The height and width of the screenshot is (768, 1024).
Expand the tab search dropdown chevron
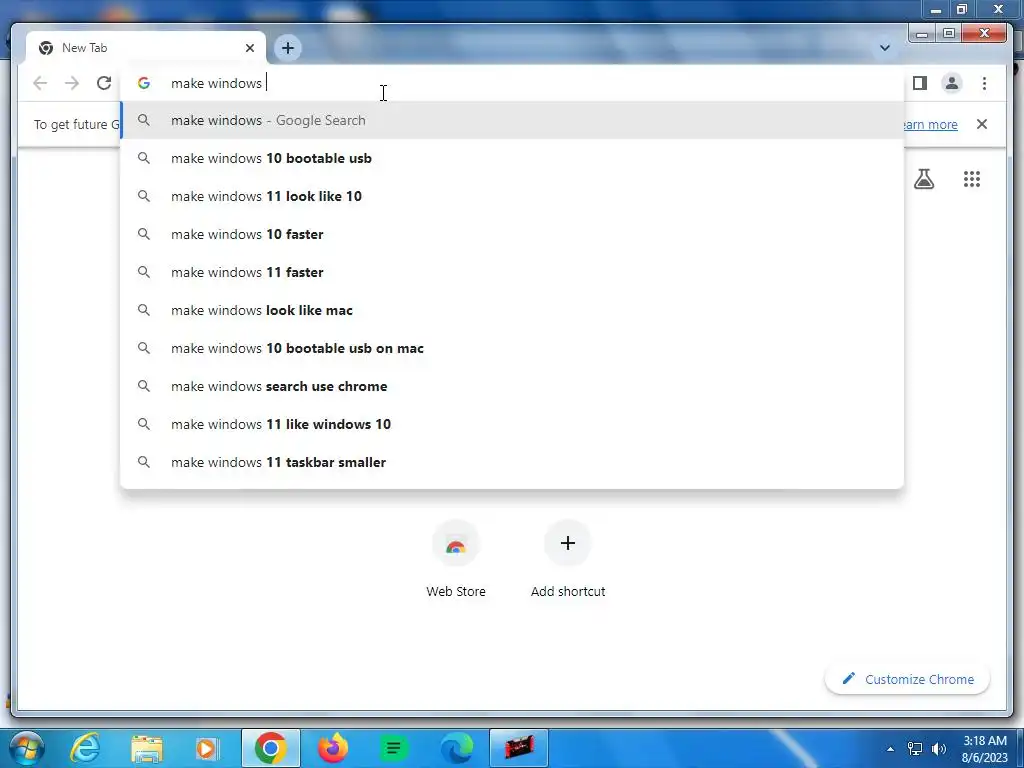pyautogui.click(x=884, y=48)
